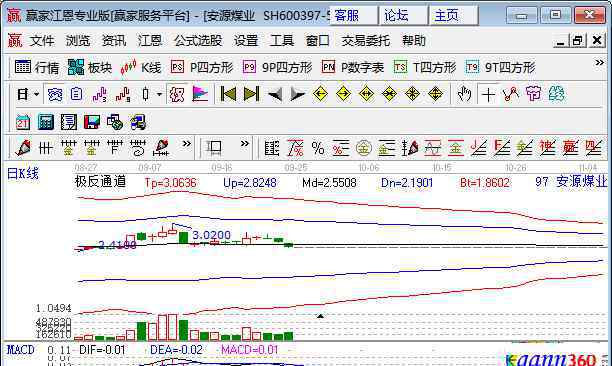The image size is (612, 366).
Task: Click yellow diamond right-arrow icon
Action: (x=343, y=94)
